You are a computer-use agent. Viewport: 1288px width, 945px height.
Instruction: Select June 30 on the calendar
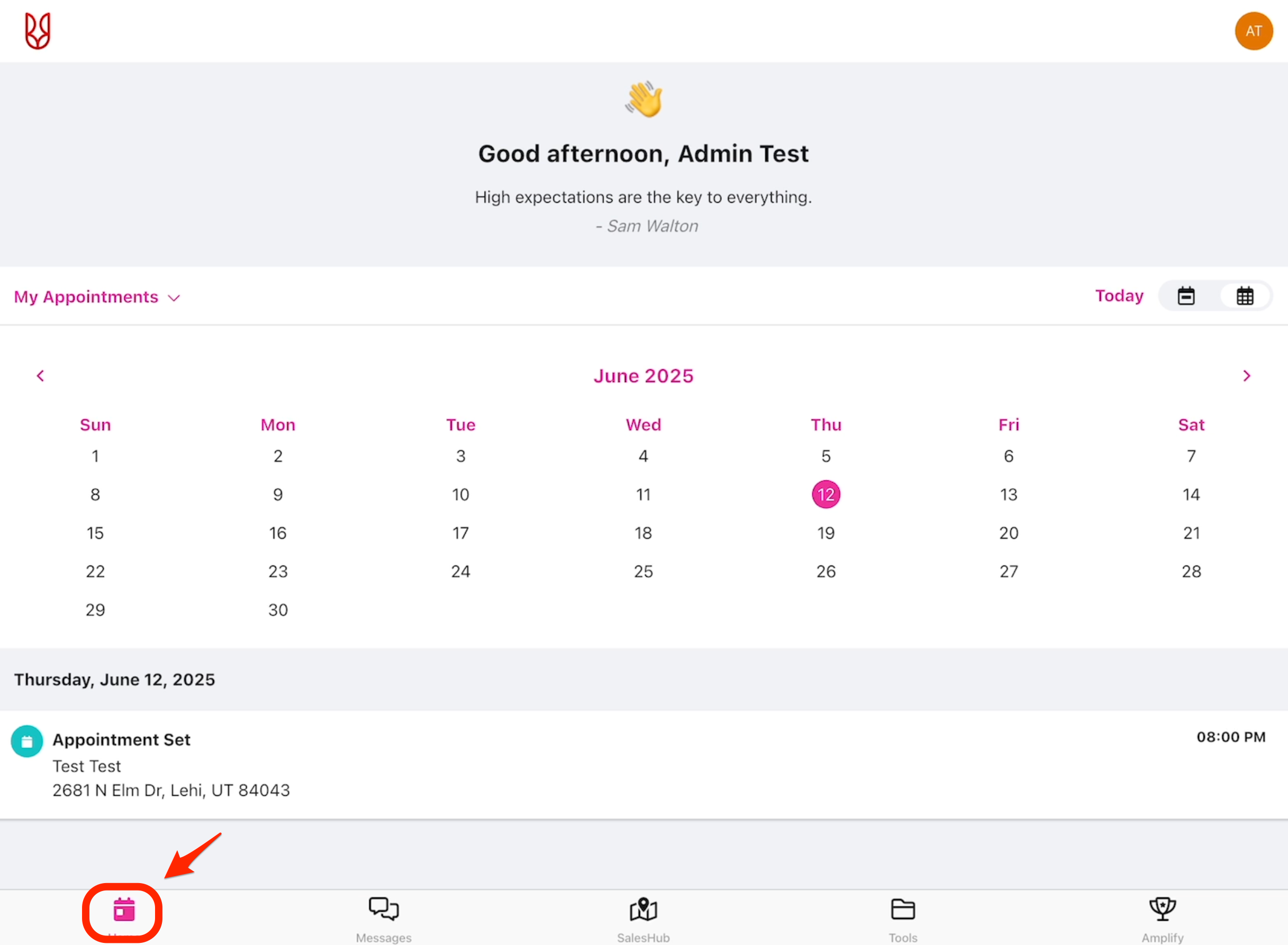pos(278,610)
